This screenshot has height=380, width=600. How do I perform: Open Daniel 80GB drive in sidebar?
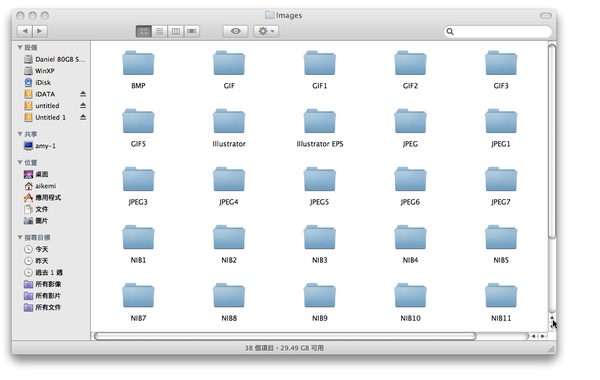54,59
